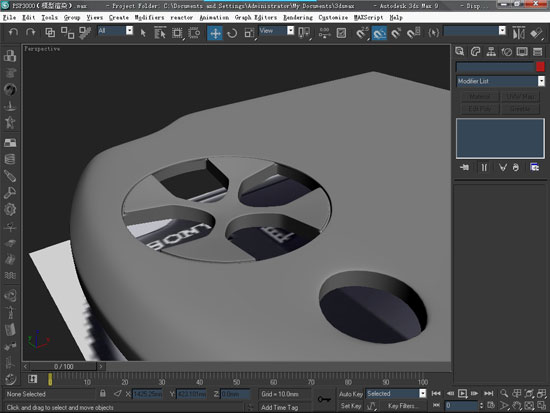The width and height of the screenshot is (550, 413).
Task: Switch to the Create command panel tab
Action: tap(460, 52)
